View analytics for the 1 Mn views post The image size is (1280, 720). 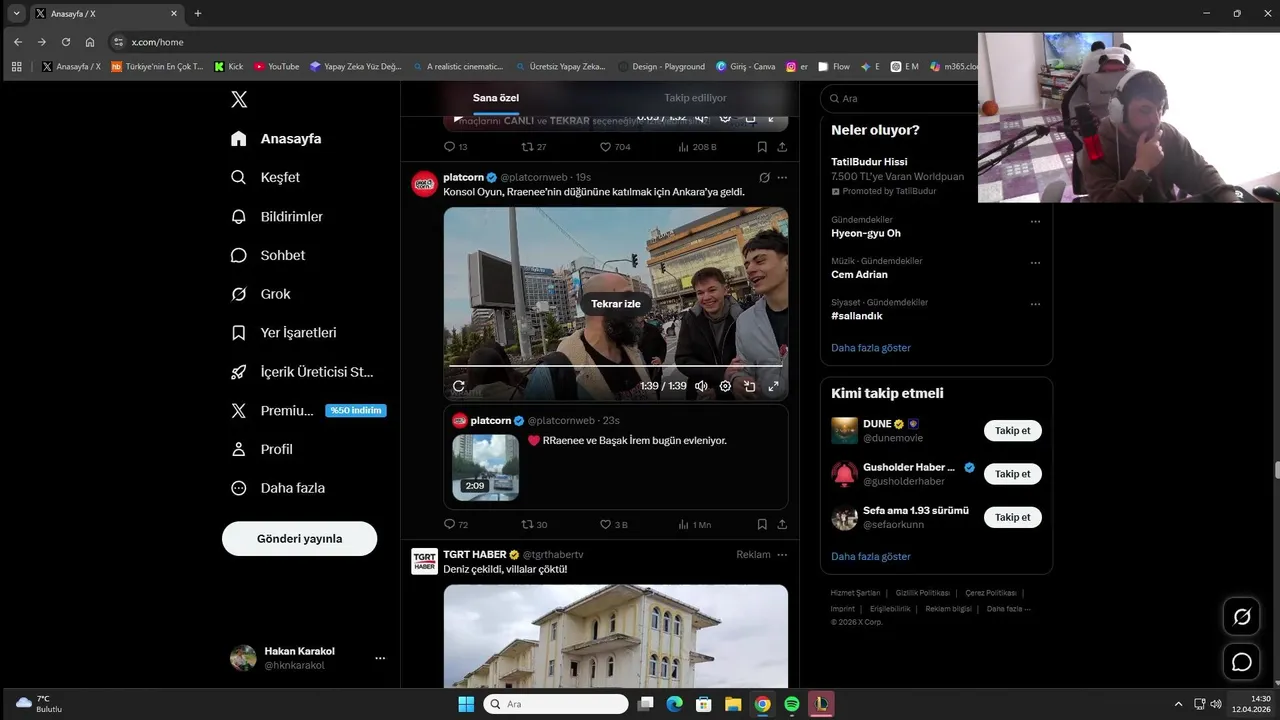coord(694,524)
